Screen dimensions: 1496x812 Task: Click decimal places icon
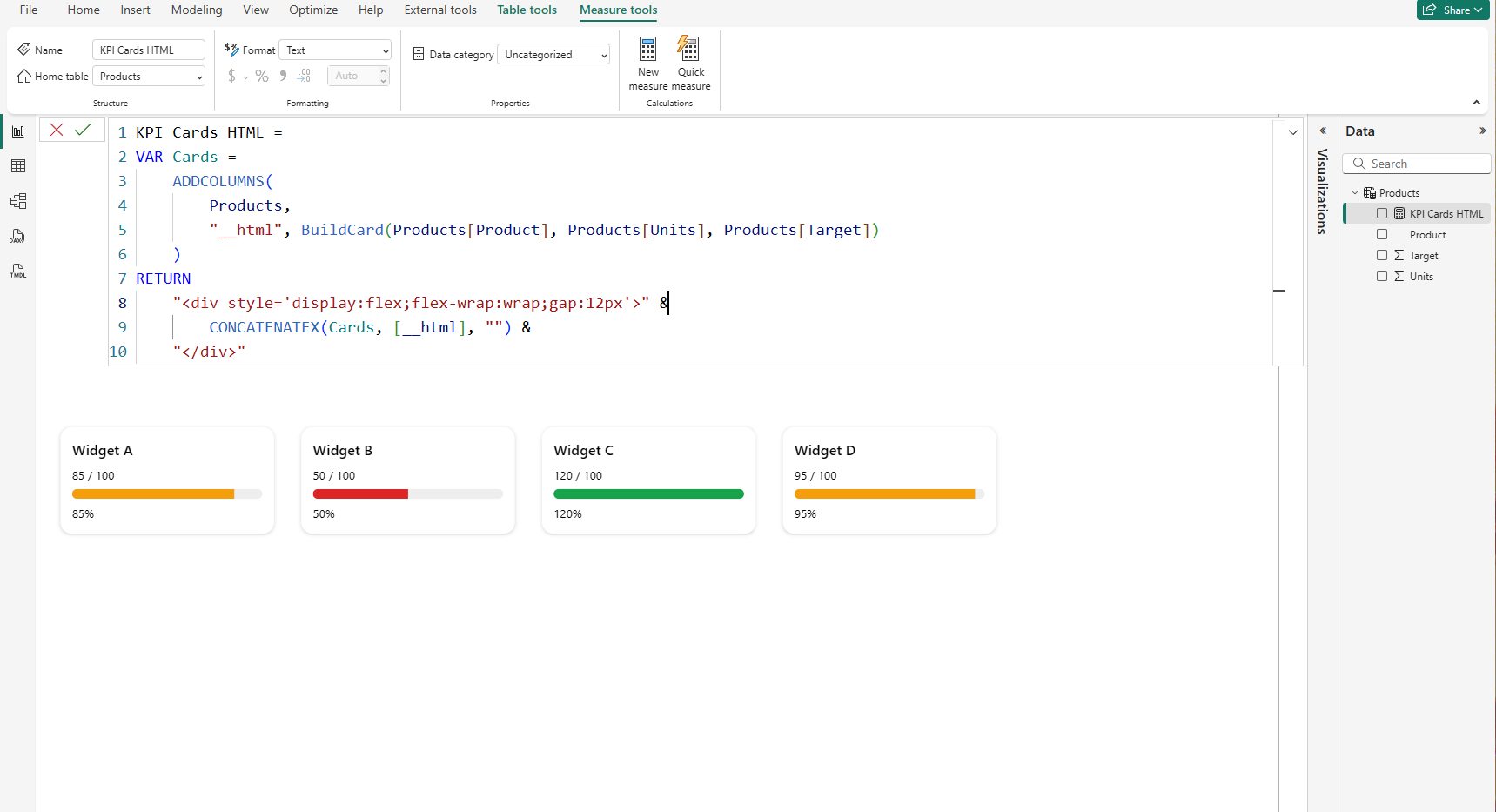pyautogui.click(x=304, y=76)
